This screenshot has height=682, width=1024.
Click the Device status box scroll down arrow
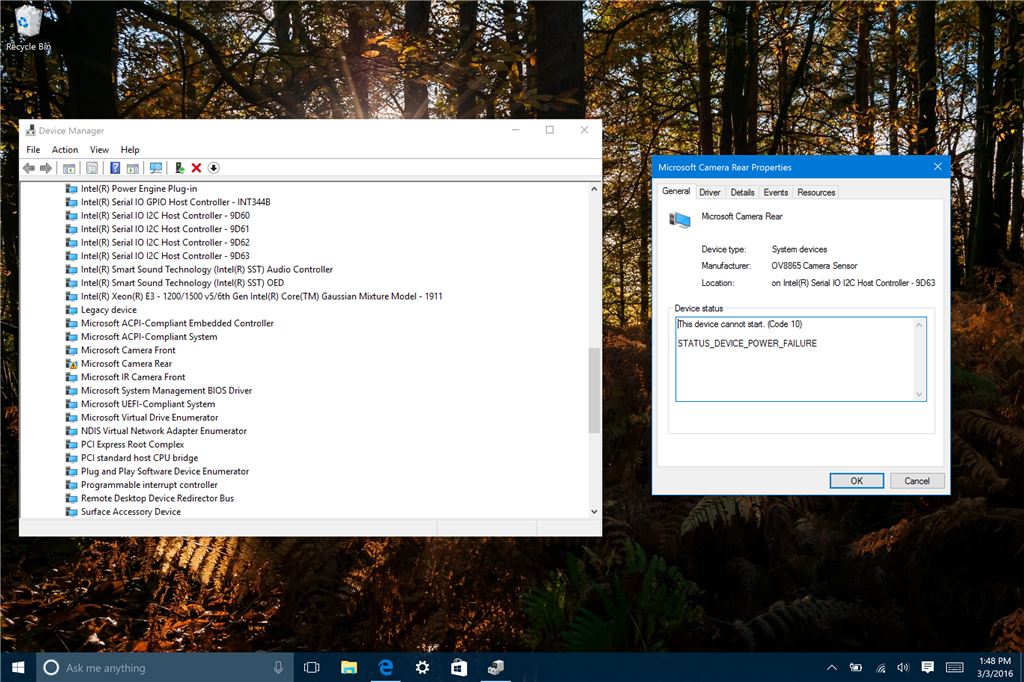tap(919, 394)
